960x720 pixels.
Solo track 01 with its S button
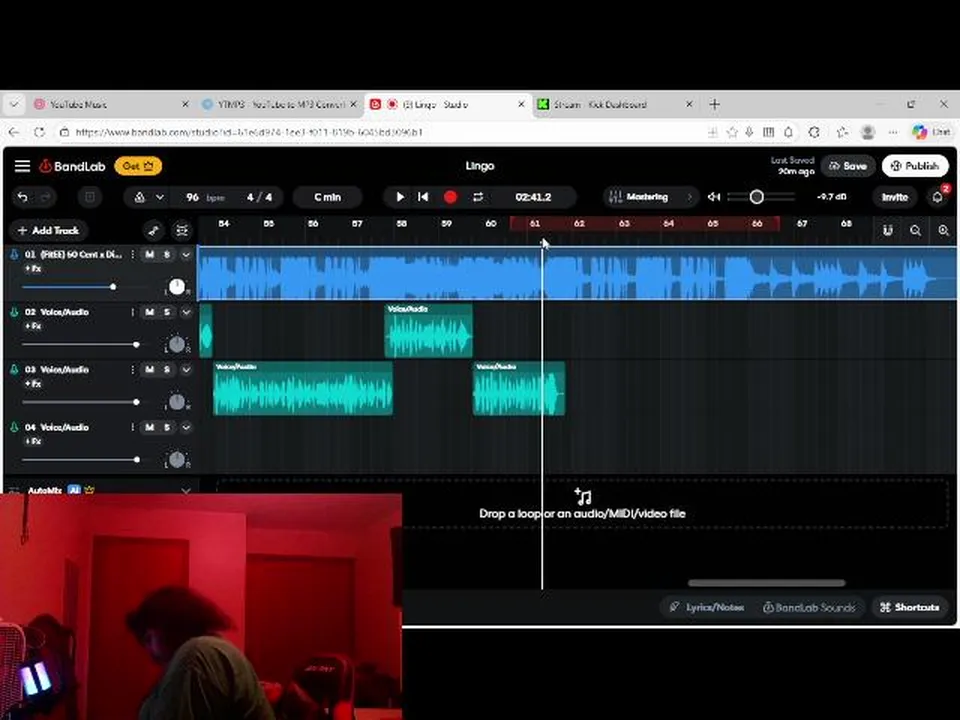coord(167,255)
